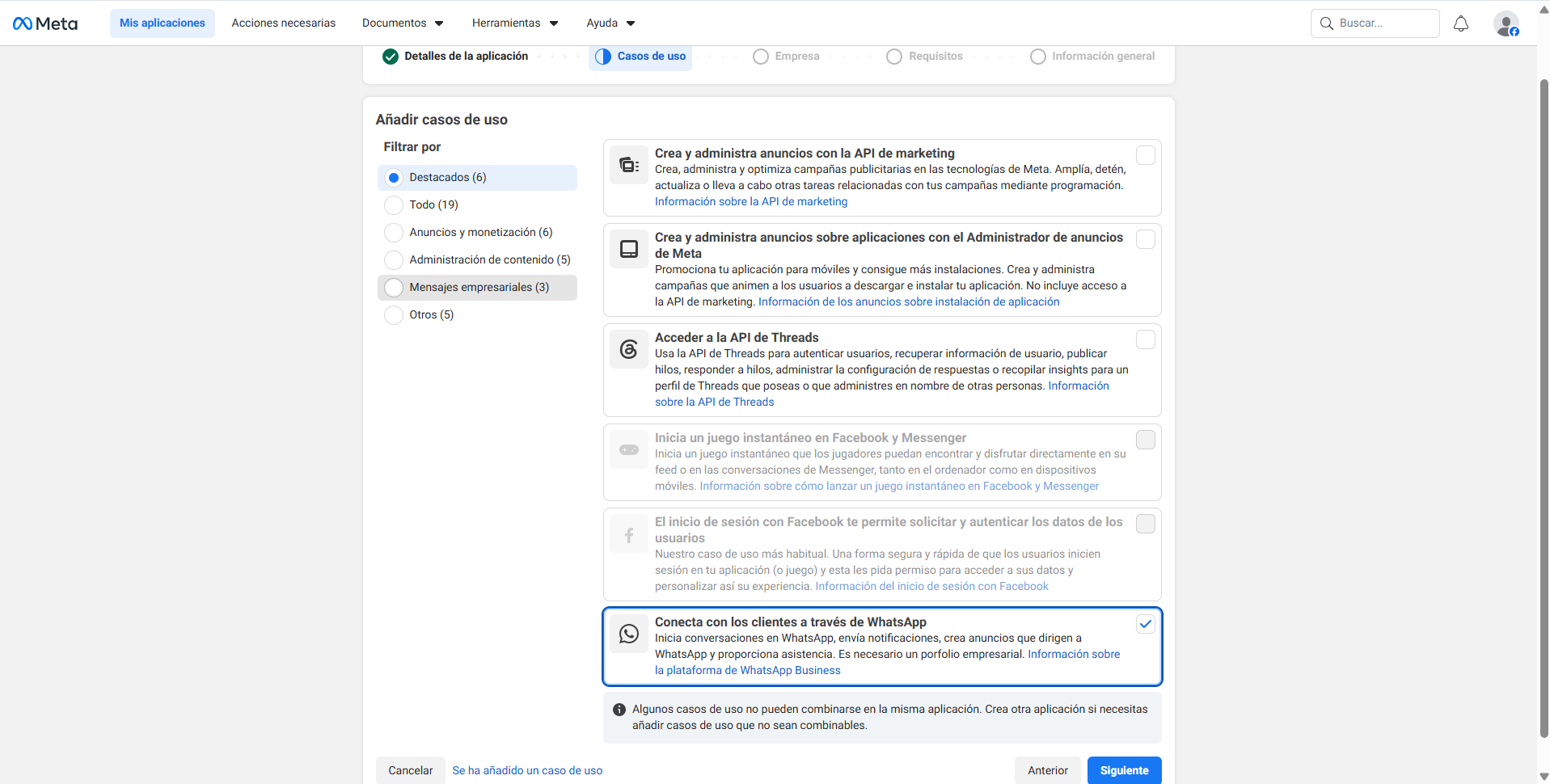Click the instant game controller icon
This screenshot has height=784, width=1550.
[x=629, y=449]
